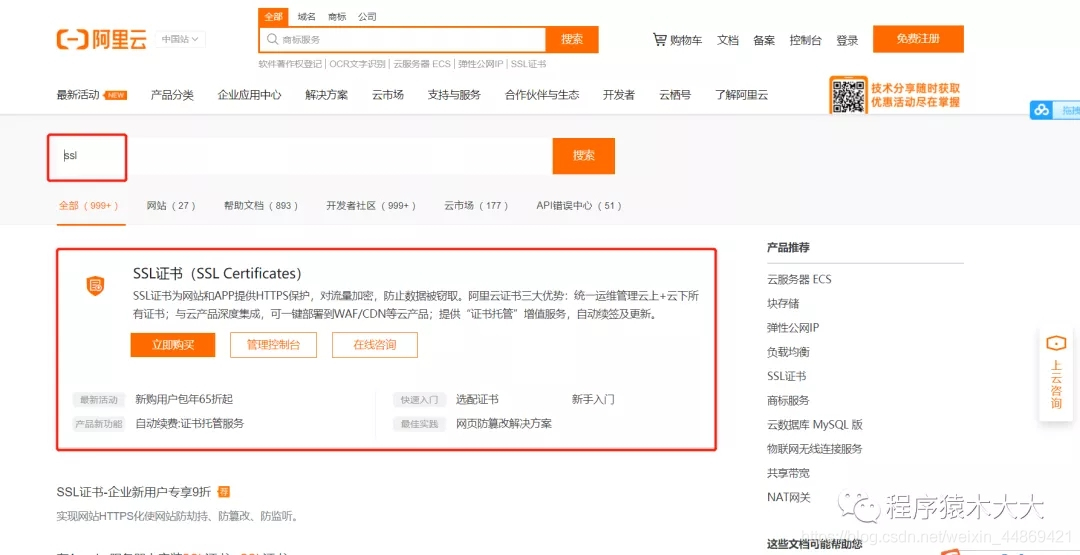Viewport: 1080px width, 555px height.
Task: Switch to the 云市场 (177) results tab
Action: 477,205
